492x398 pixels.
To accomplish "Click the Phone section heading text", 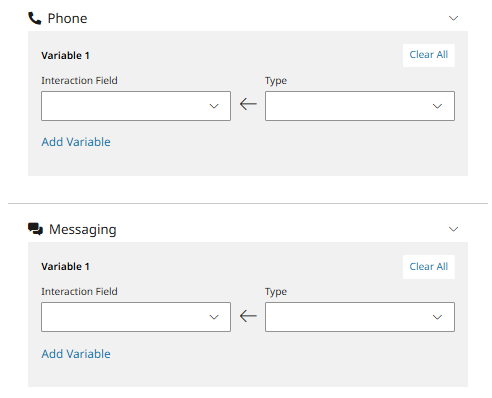I will pos(67,18).
